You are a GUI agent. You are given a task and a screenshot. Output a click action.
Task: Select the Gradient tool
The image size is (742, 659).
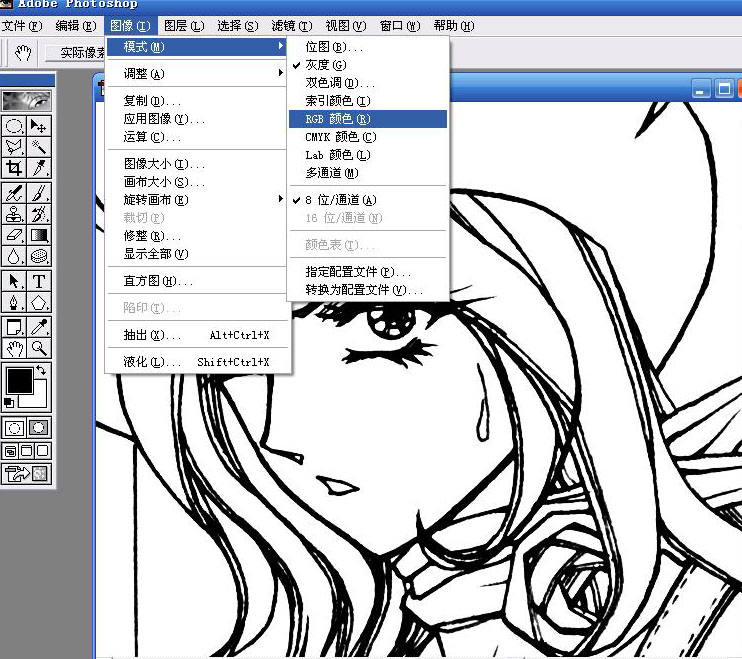pos(39,235)
